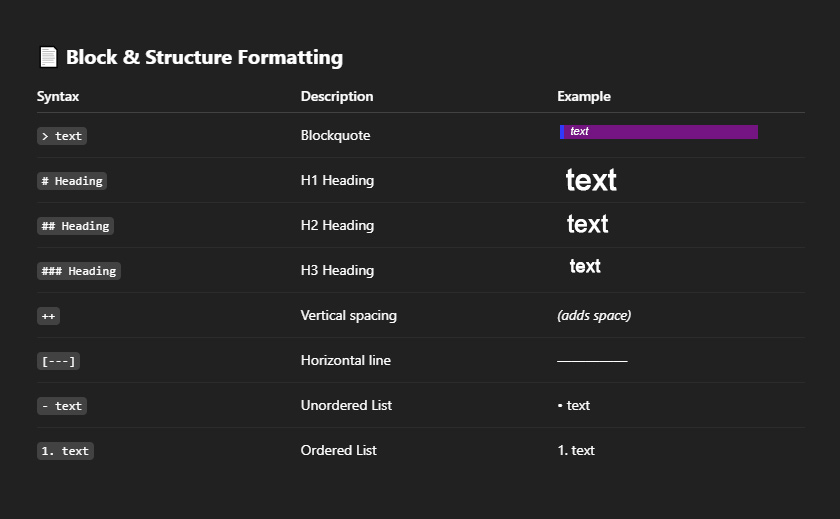Click the large H1 example text
840x519 pixels.
click(591, 181)
